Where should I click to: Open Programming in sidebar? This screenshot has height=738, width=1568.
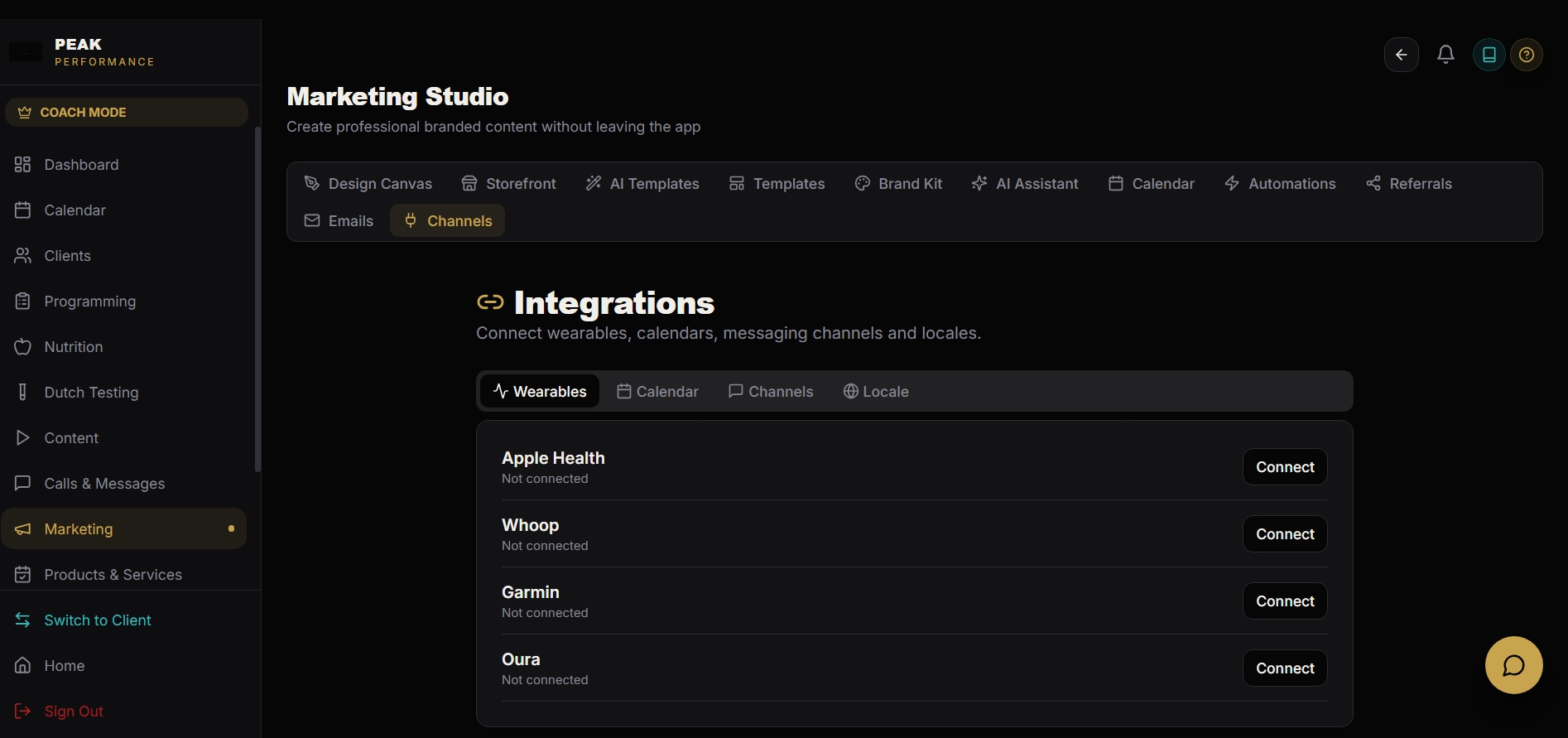click(124, 301)
